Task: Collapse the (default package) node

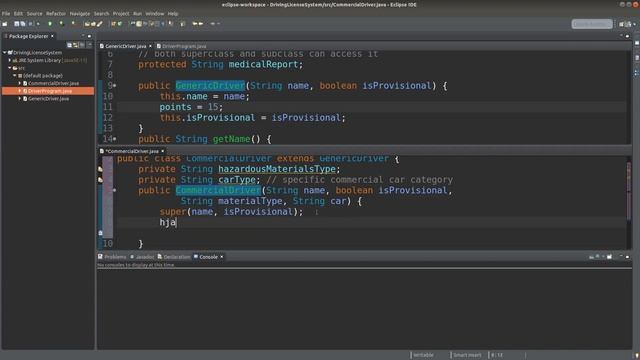Action: (15, 76)
